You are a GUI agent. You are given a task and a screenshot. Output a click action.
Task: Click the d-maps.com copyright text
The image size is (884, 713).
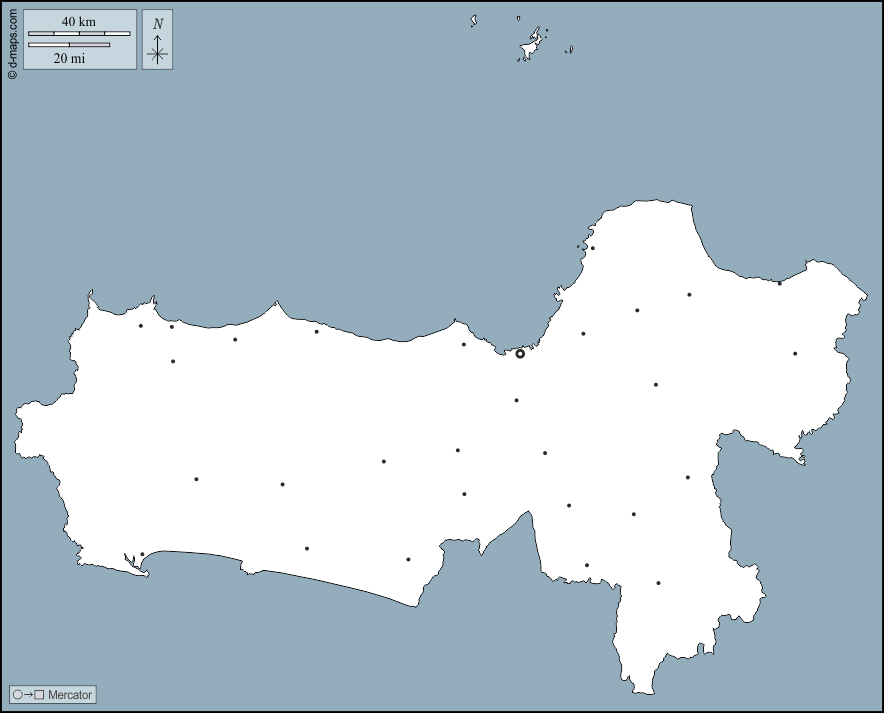click(12, 40)
